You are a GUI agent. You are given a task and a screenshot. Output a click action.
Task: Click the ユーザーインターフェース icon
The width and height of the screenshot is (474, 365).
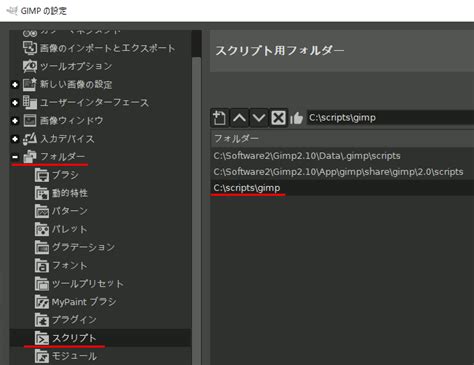(x=30, y=102)
